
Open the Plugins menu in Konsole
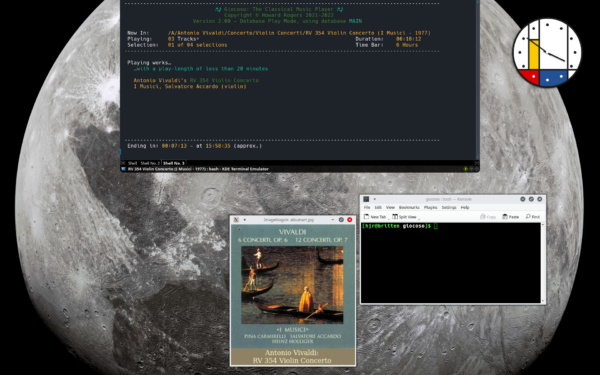[x=430, y=207]
